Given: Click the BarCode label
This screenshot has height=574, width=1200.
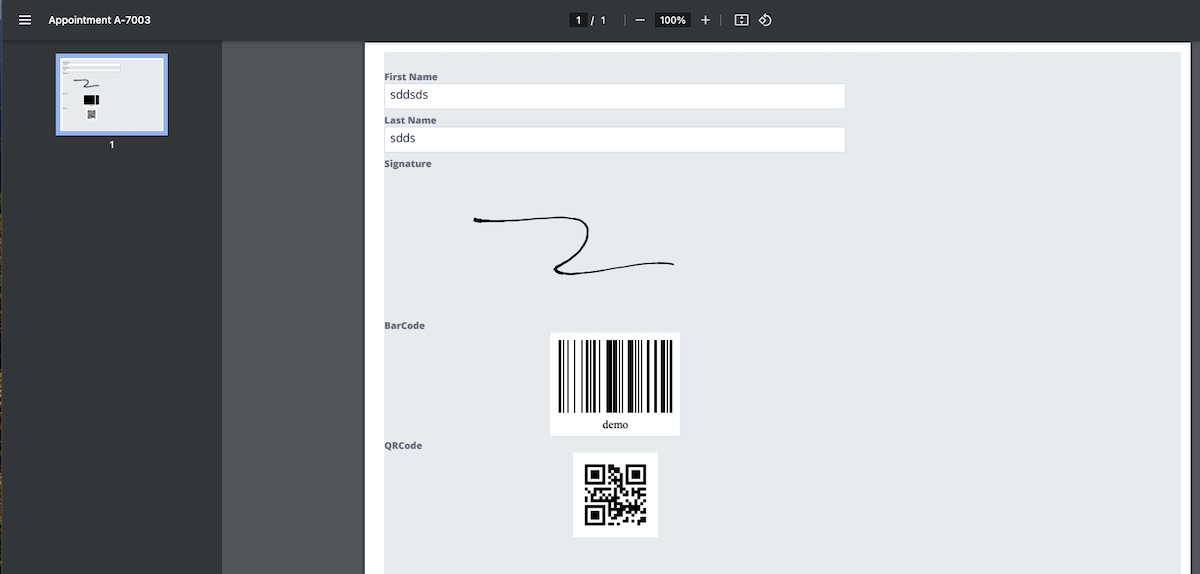Looking at the screenshot, I should coord(404,326).
